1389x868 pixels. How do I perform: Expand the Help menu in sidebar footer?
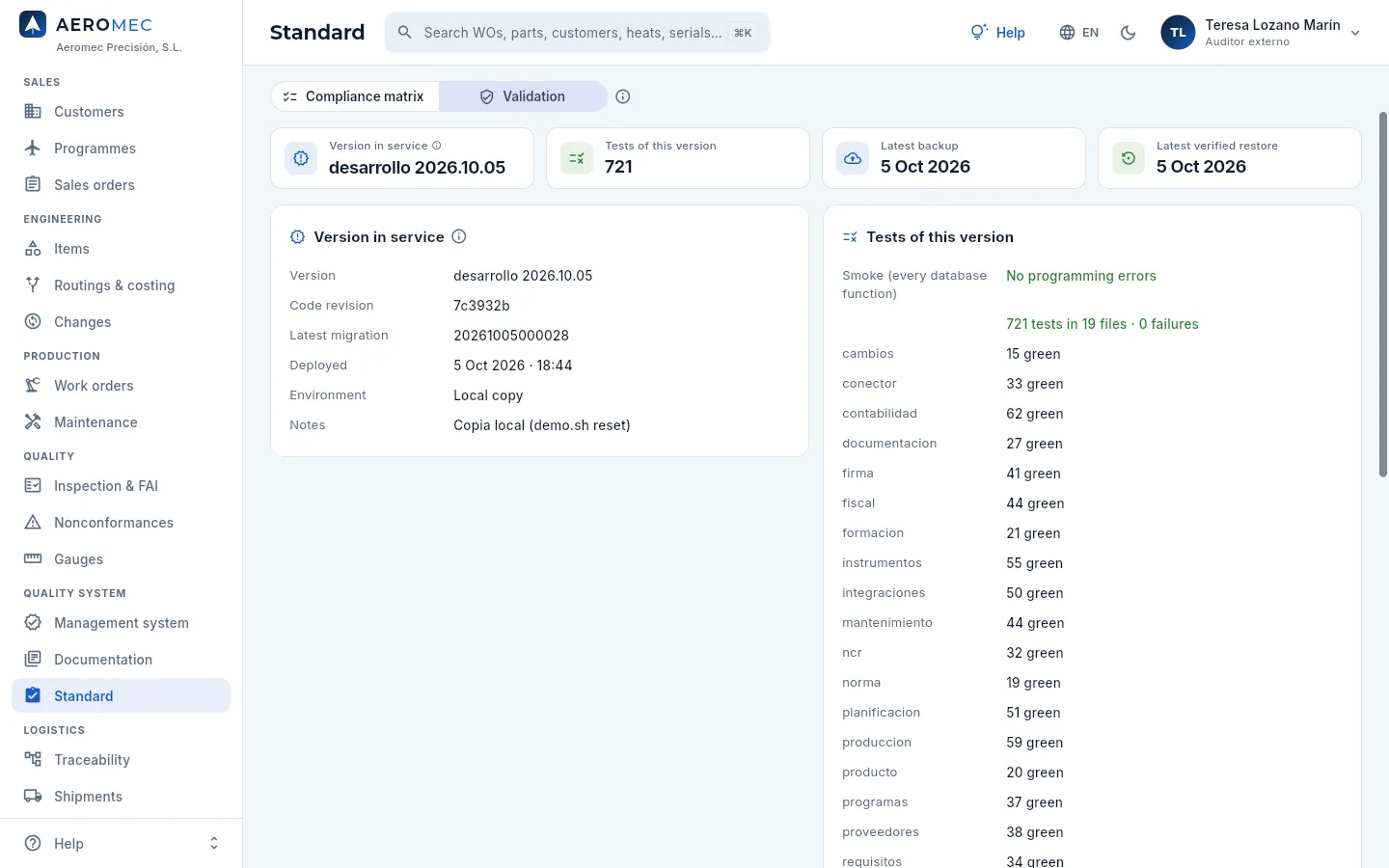(122, 844)
